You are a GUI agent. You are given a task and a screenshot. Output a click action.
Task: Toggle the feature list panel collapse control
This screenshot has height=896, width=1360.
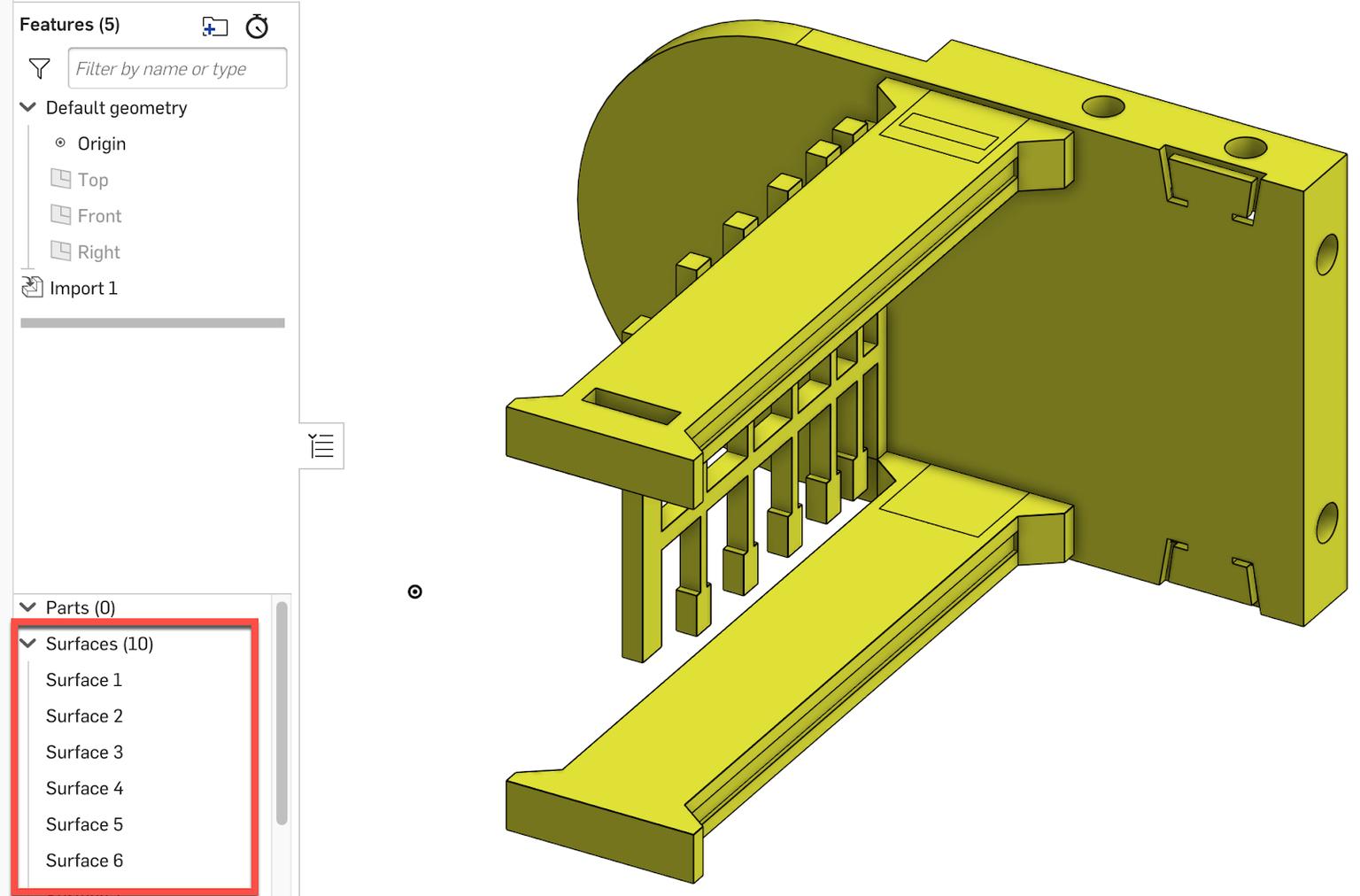tap(321, 446)
